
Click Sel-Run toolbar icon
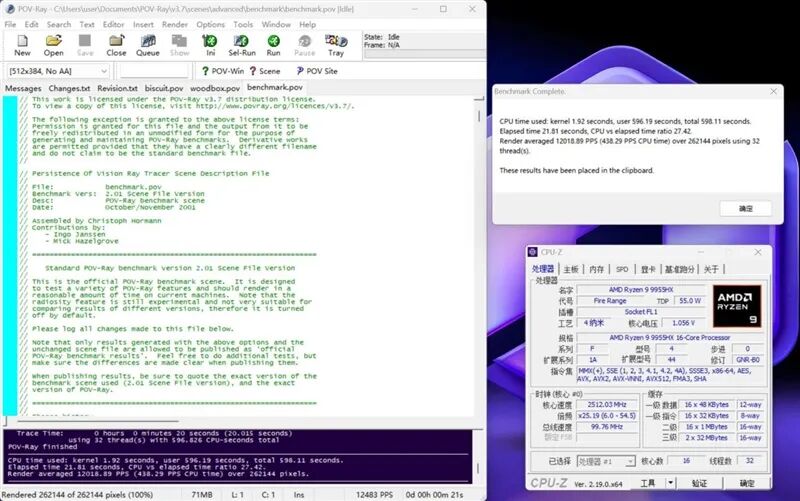pyautogui.click(x=242, y=45)
